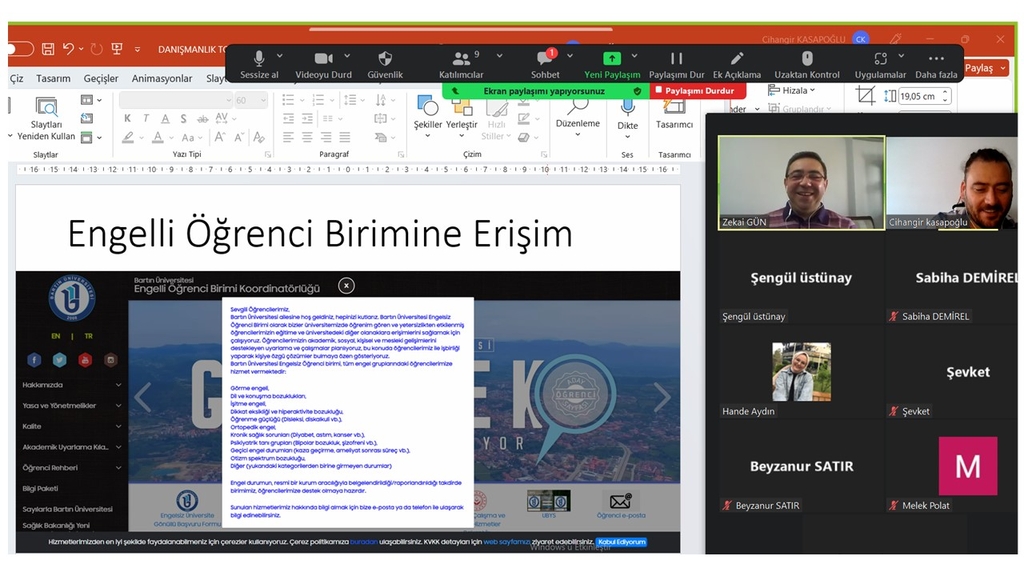The width and height of the screenshot is (1024, 576).
Task: Open the Sohbet chat icon
Action: pos(545,59)
